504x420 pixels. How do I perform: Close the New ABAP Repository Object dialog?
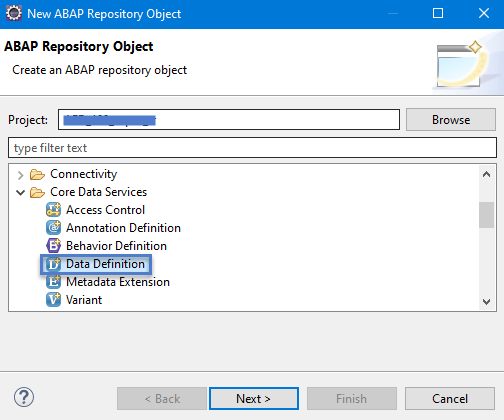tap(484, 13)
